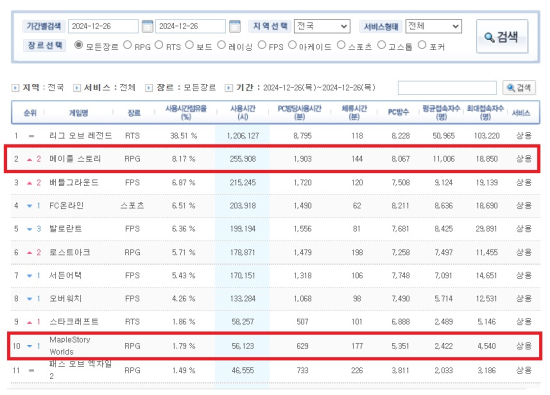The image size is (550, 395).
Task: Click the red up arrow in 배틀그라운드 row
Action: click(29, 183)
